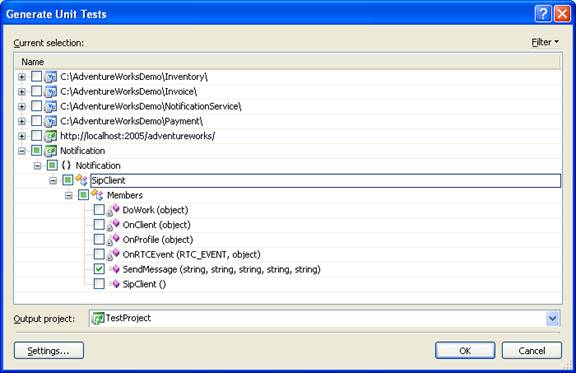Image resolution: width=576 pixels, height=373 pixels.
Task: Select the DoWork (object) row label
Action: (155, 210)
